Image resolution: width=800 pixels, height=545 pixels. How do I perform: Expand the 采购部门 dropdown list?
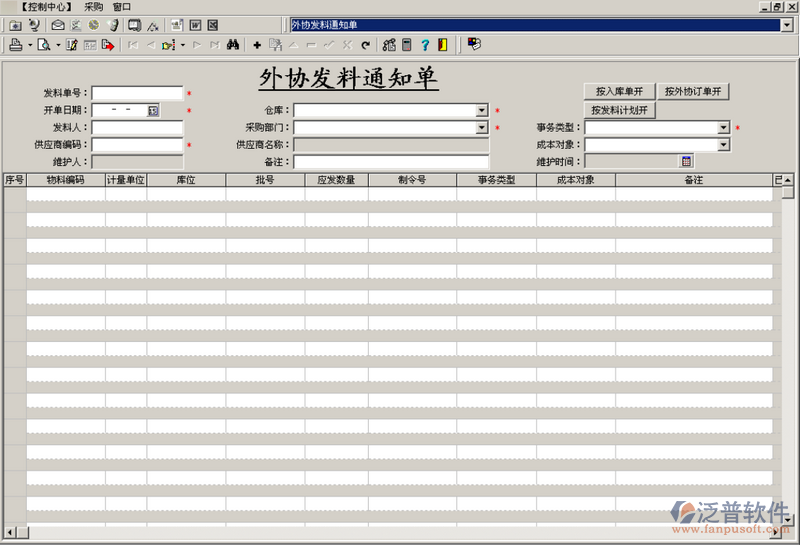(x=482, y=128)
